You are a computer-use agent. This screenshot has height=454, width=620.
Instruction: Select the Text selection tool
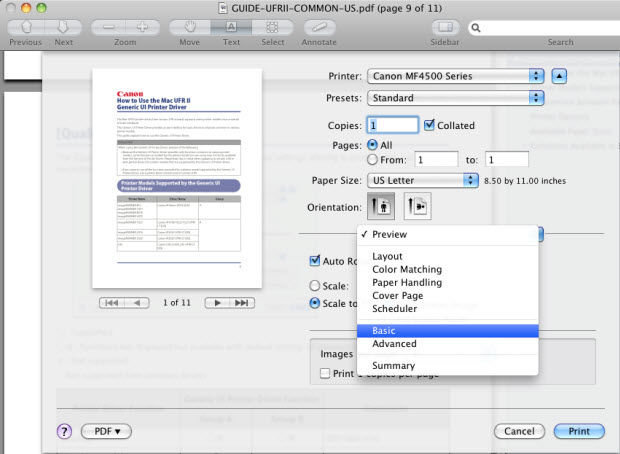click(231, 27)
